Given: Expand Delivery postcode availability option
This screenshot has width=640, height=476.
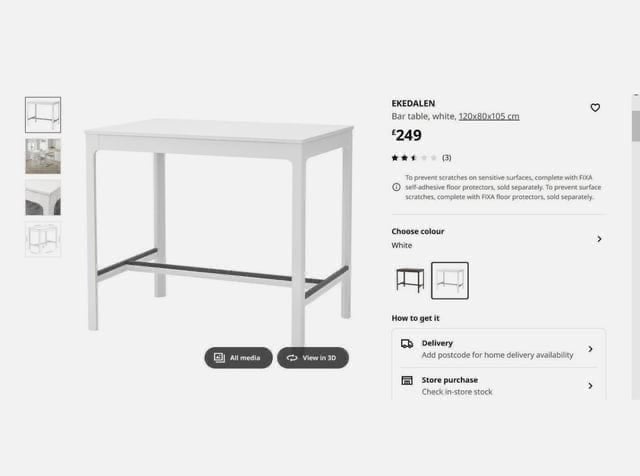Looking at the screenshot, I should click(498, 349).
